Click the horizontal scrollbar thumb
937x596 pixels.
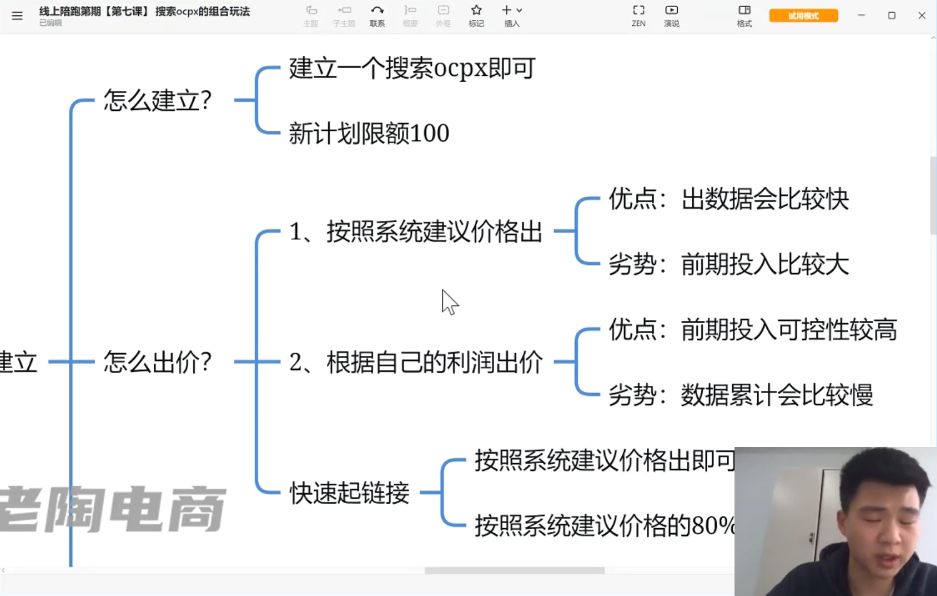click(515, 570)
